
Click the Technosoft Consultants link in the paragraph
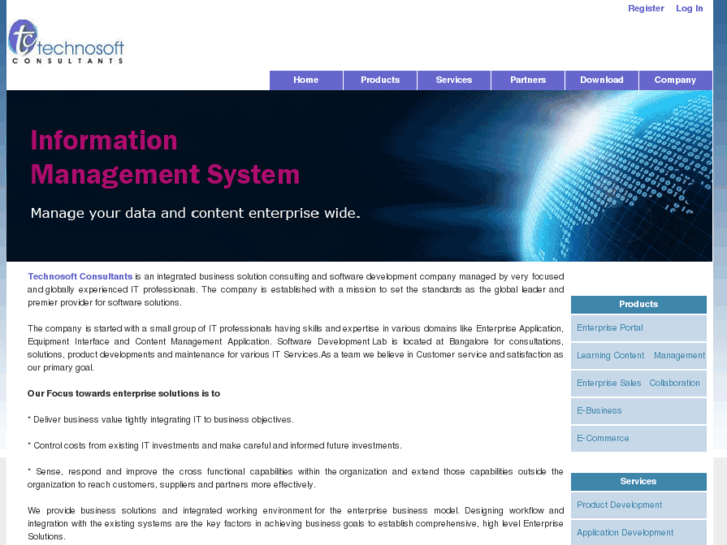click(x=80, y=276)
